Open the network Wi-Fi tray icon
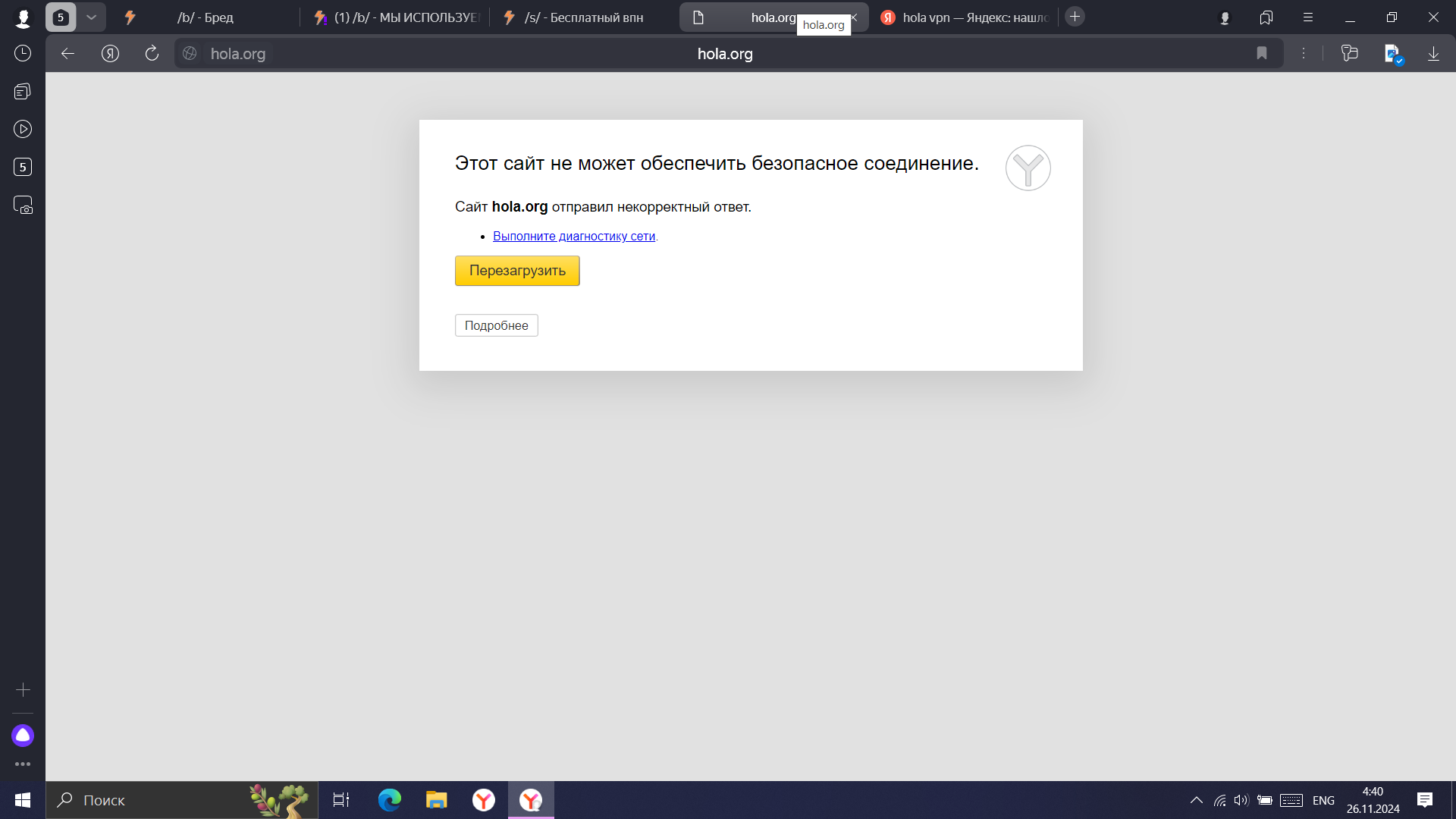This screenshot has height=819, width=1456. (1219, 800)
